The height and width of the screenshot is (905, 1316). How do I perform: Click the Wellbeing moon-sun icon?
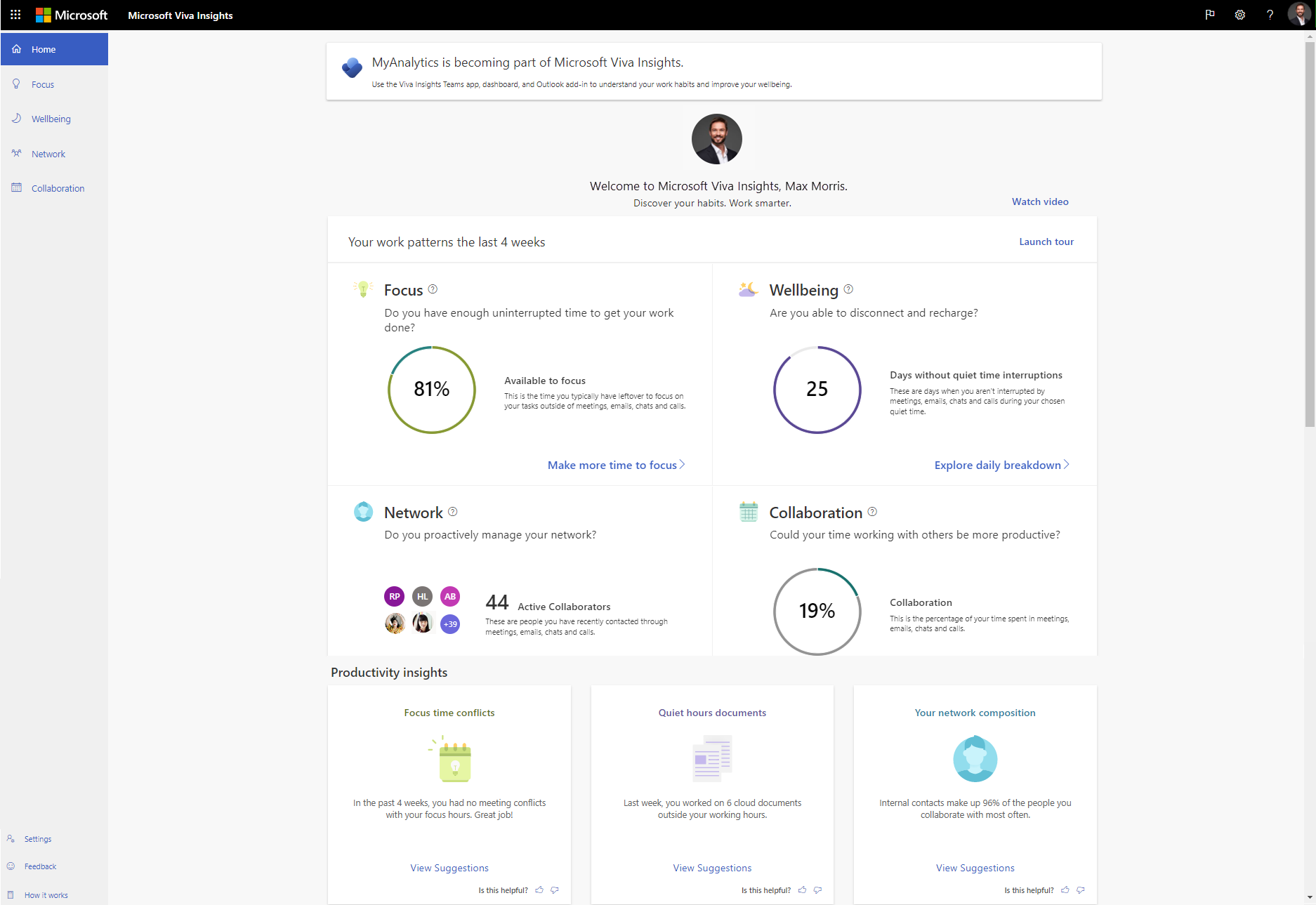tap(748, 289)
